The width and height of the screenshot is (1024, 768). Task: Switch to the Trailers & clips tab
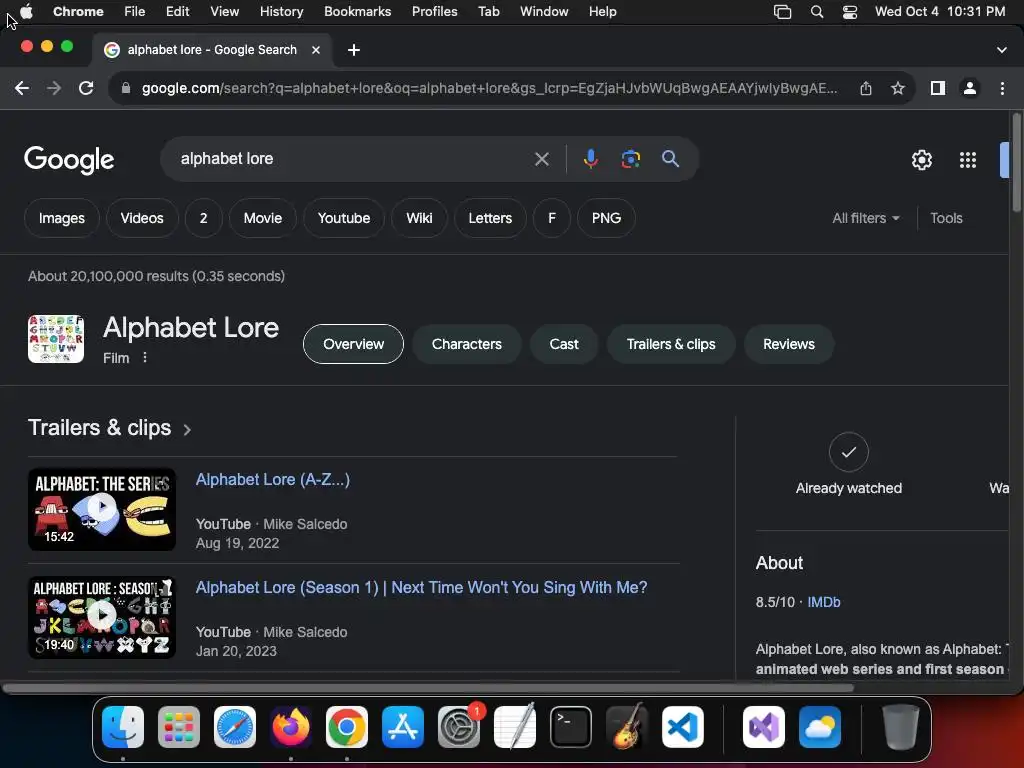671,344
